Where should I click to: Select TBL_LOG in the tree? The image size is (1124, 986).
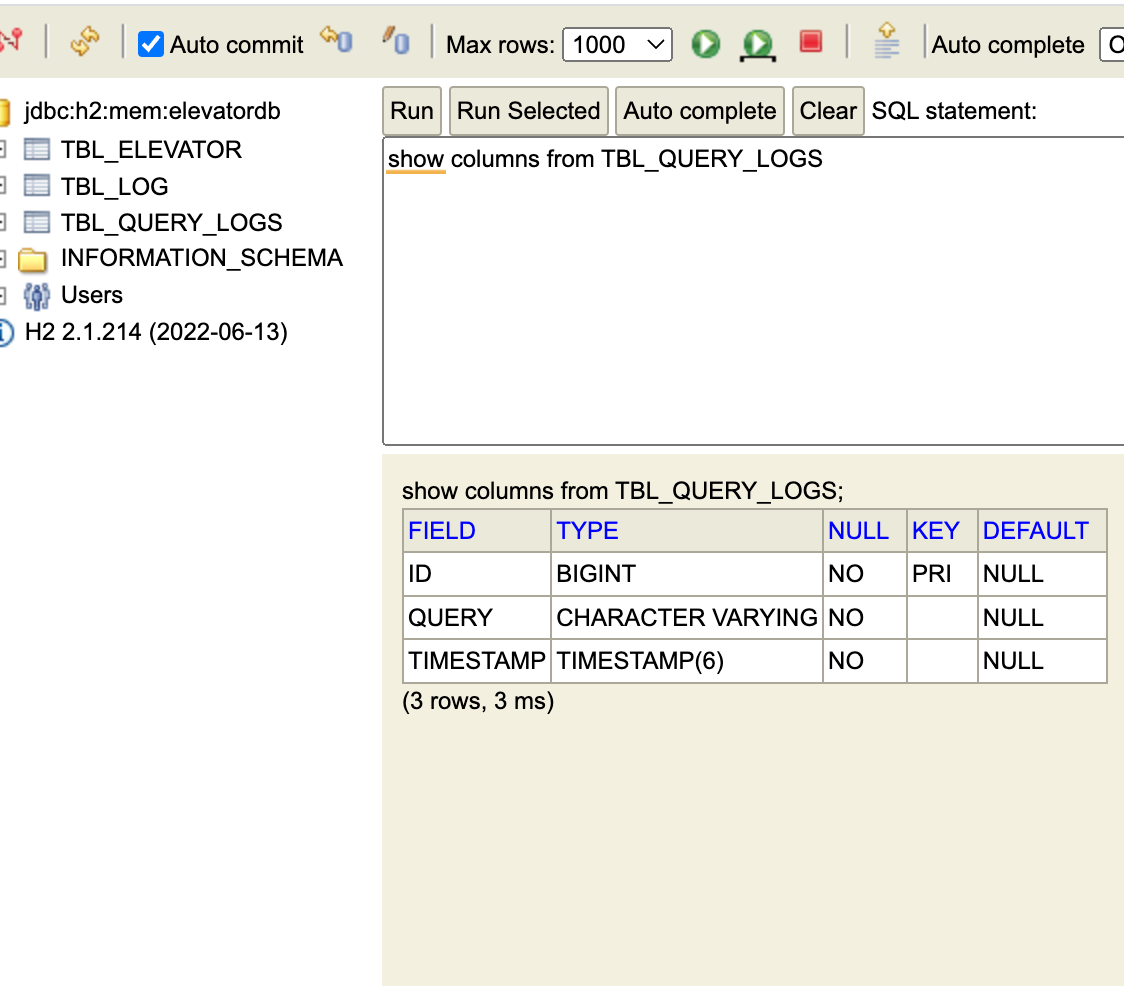point(115,186)
